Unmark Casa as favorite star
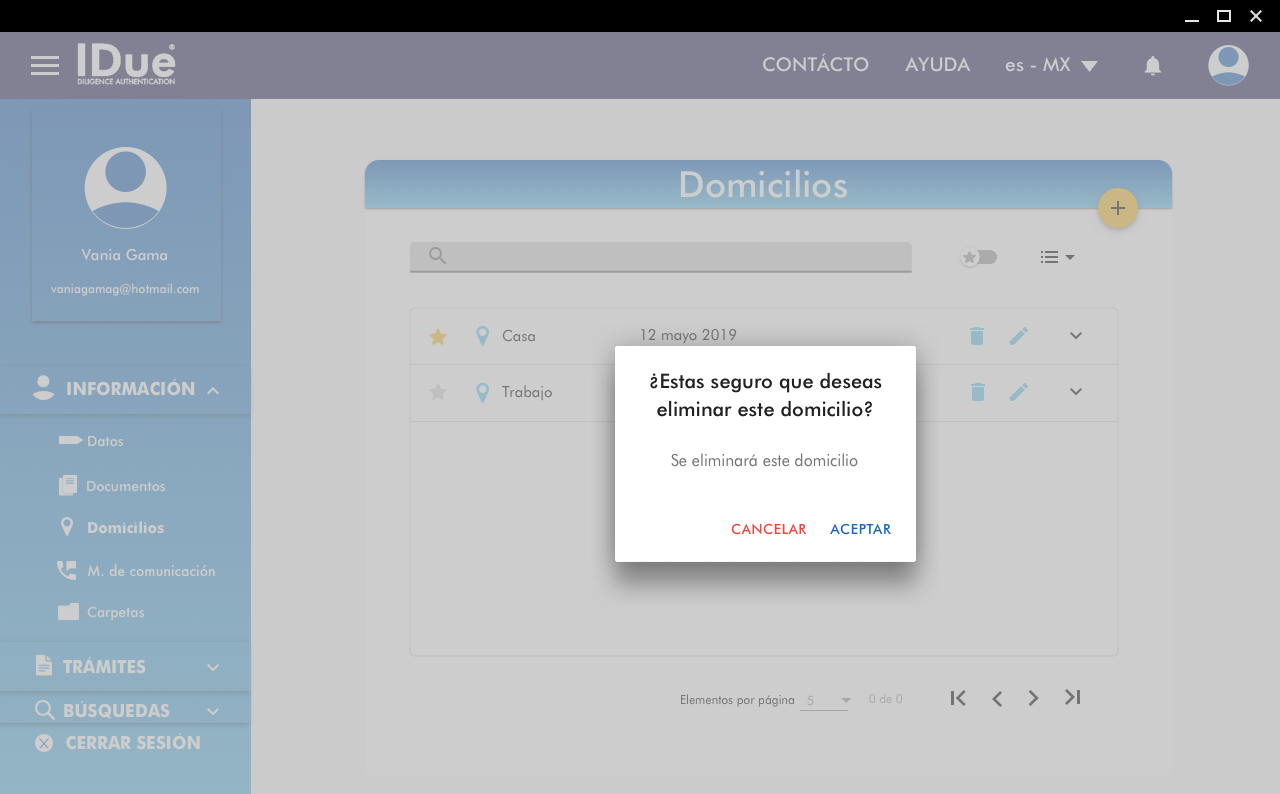1280x794 pixels. coord(437,337)
